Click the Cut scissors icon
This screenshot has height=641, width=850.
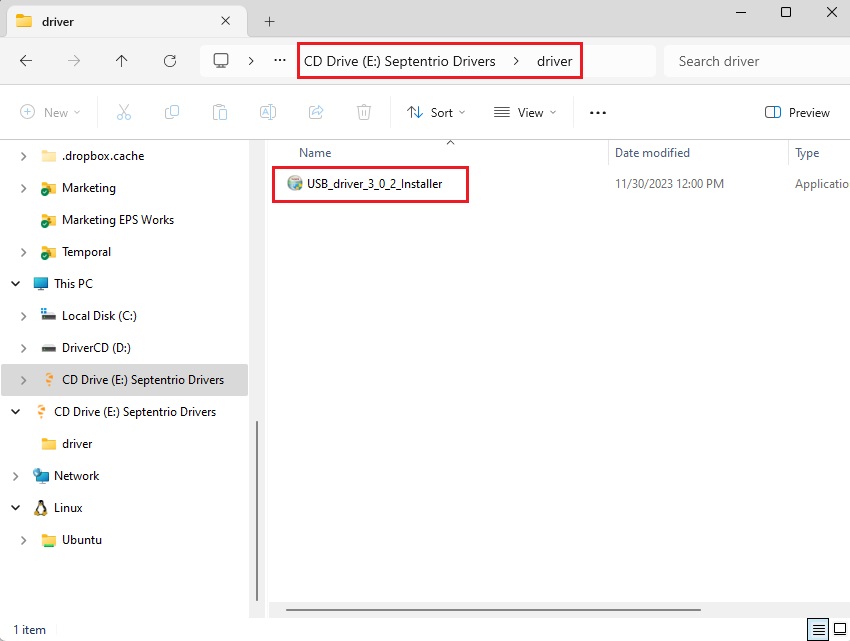point(124,113)
